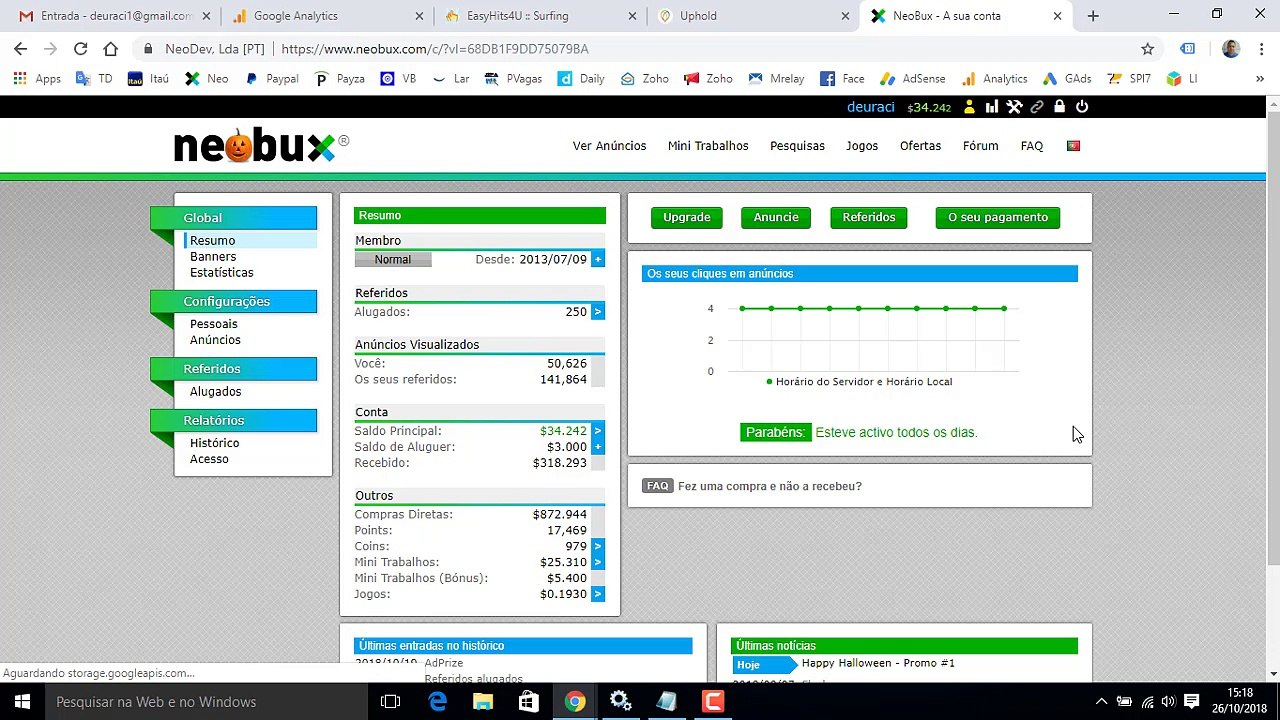This screenshot has width=1280, height=720.
Task: Launch Edge from the taskbar
Action: pyautogui.click(x=437, y=702)
